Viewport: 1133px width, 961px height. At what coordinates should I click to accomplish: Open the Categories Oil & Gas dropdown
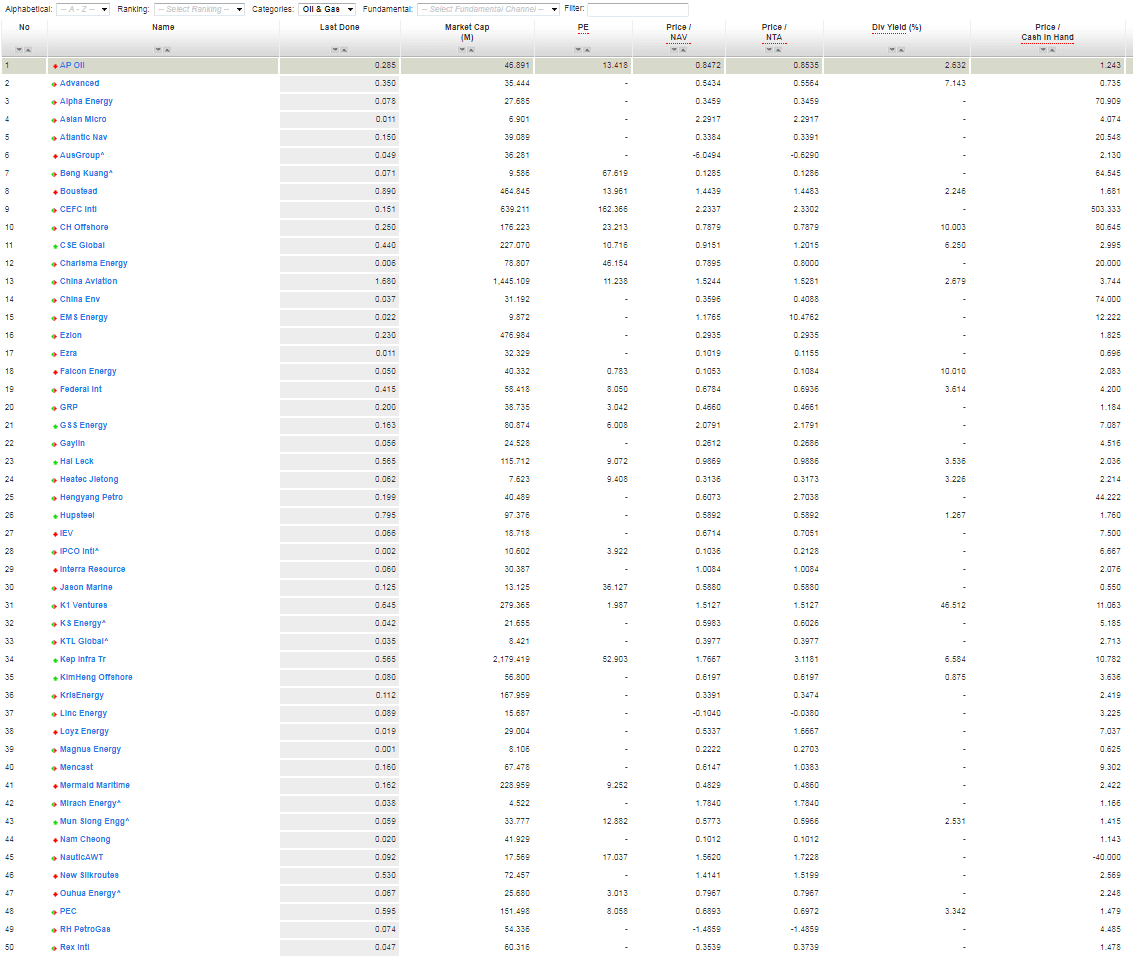pyautogui.click(x=327, y=9)
